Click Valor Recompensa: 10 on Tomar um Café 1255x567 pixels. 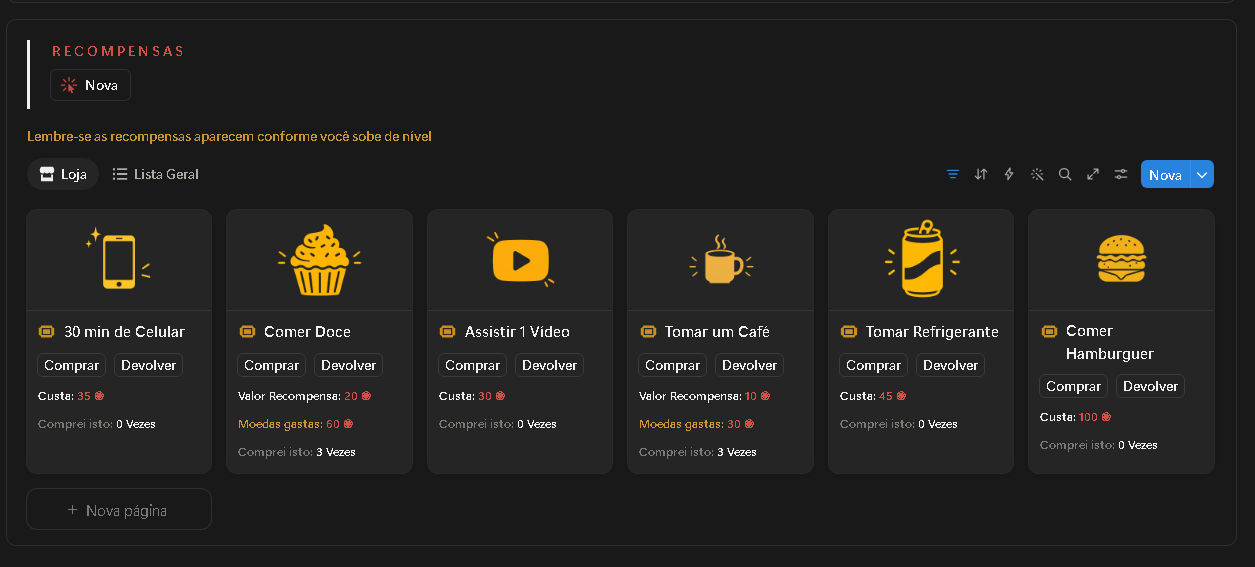[705, 396]
